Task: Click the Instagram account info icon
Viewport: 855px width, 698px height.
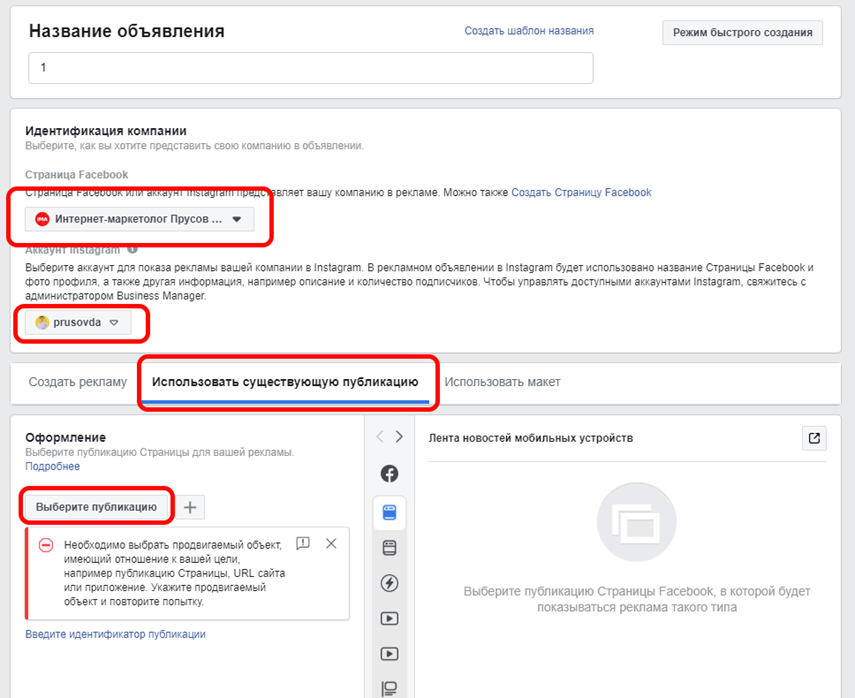Action: (133, 250)
